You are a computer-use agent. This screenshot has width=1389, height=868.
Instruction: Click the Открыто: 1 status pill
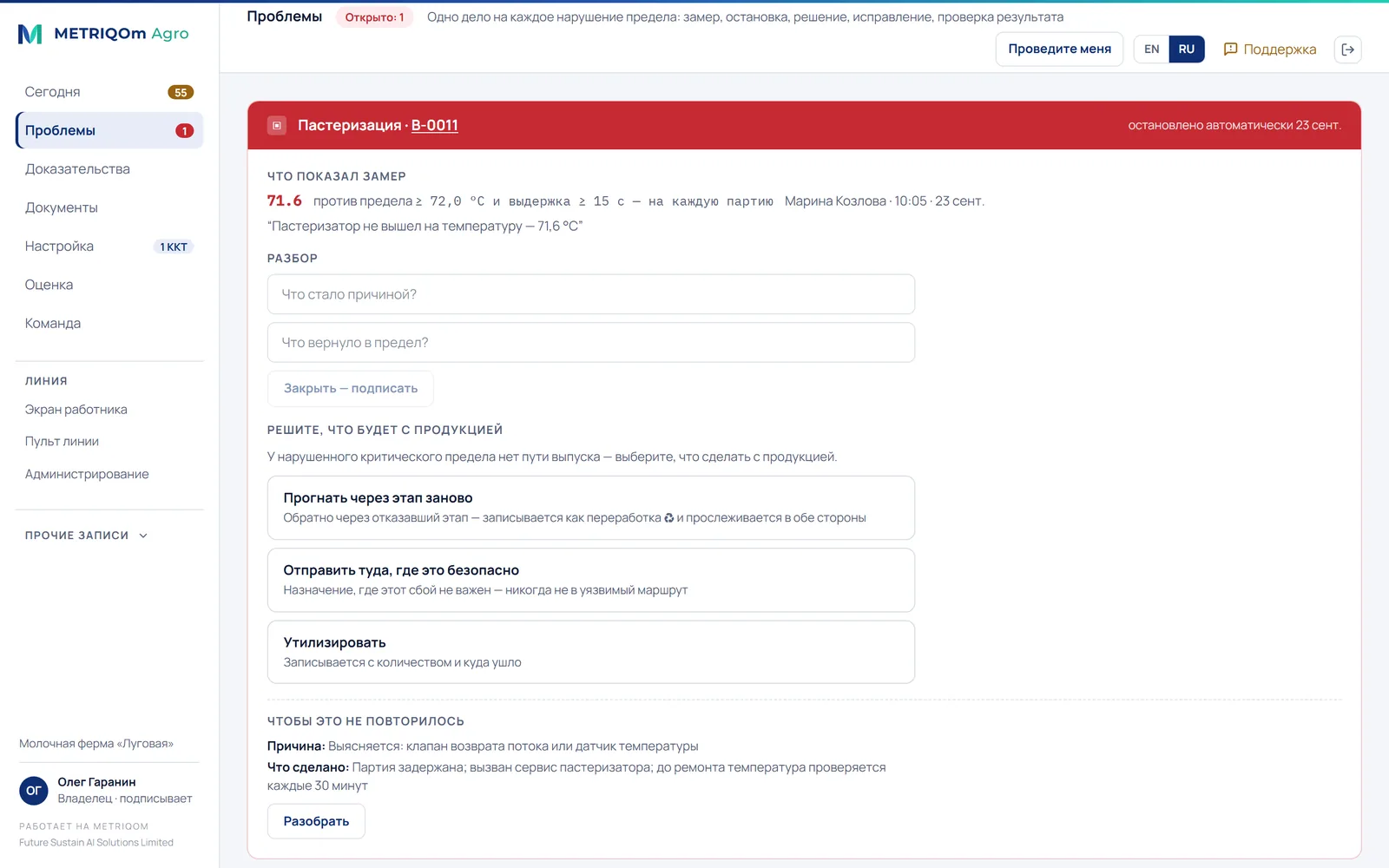pyautogui.click(x=374, y=17)
